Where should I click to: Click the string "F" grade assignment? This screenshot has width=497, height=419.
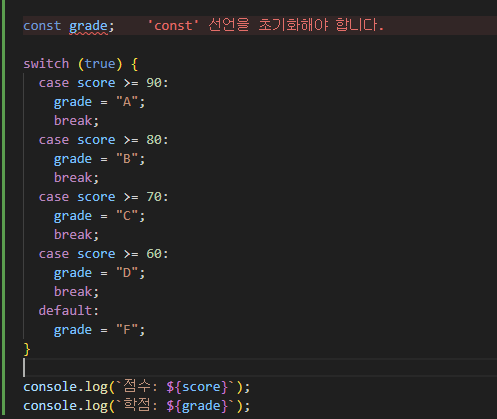[x=127, y=330]
